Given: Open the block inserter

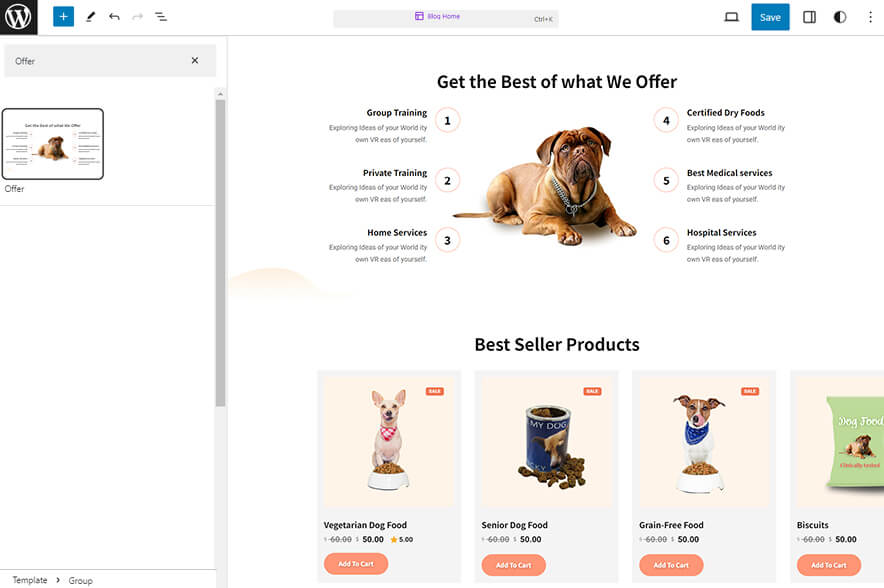Looking at the screenshot, I should click(63, 16).
